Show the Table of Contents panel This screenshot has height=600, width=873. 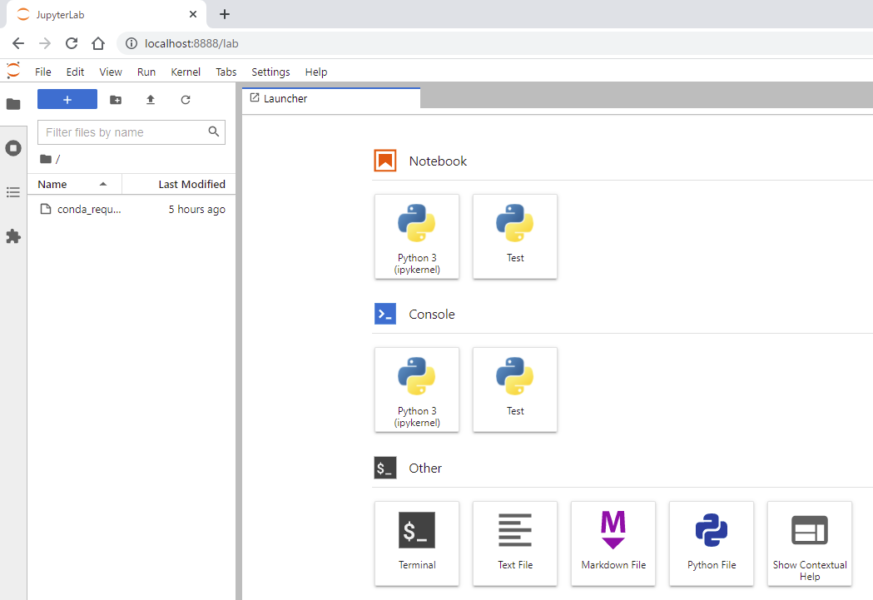coord(13,192)
